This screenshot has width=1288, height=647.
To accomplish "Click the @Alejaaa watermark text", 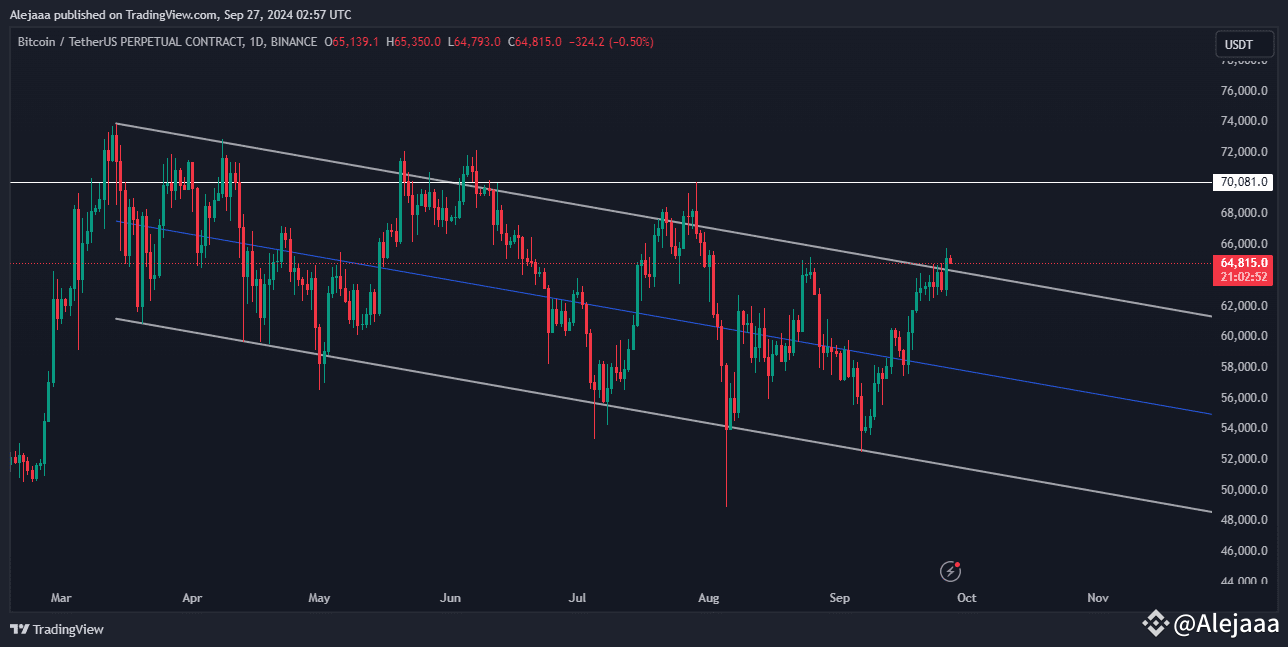I will pyautogui.click(x=1225, y=625).
